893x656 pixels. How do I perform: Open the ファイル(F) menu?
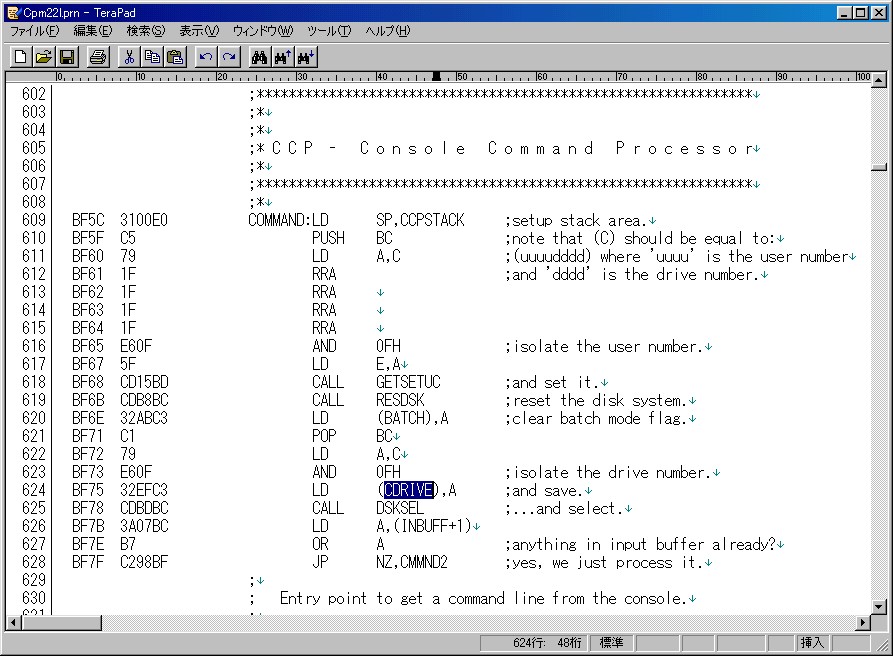pos(35,31)
